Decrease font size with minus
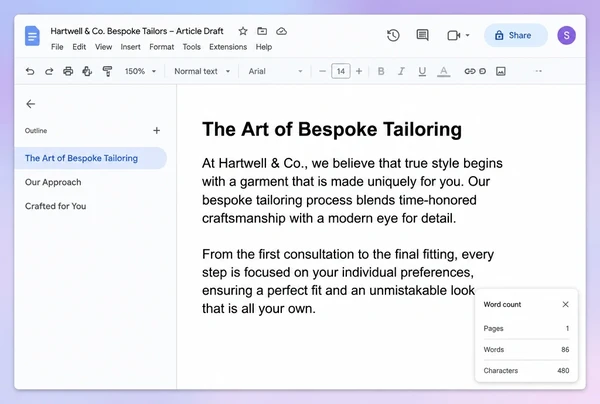 coord(322,71)
